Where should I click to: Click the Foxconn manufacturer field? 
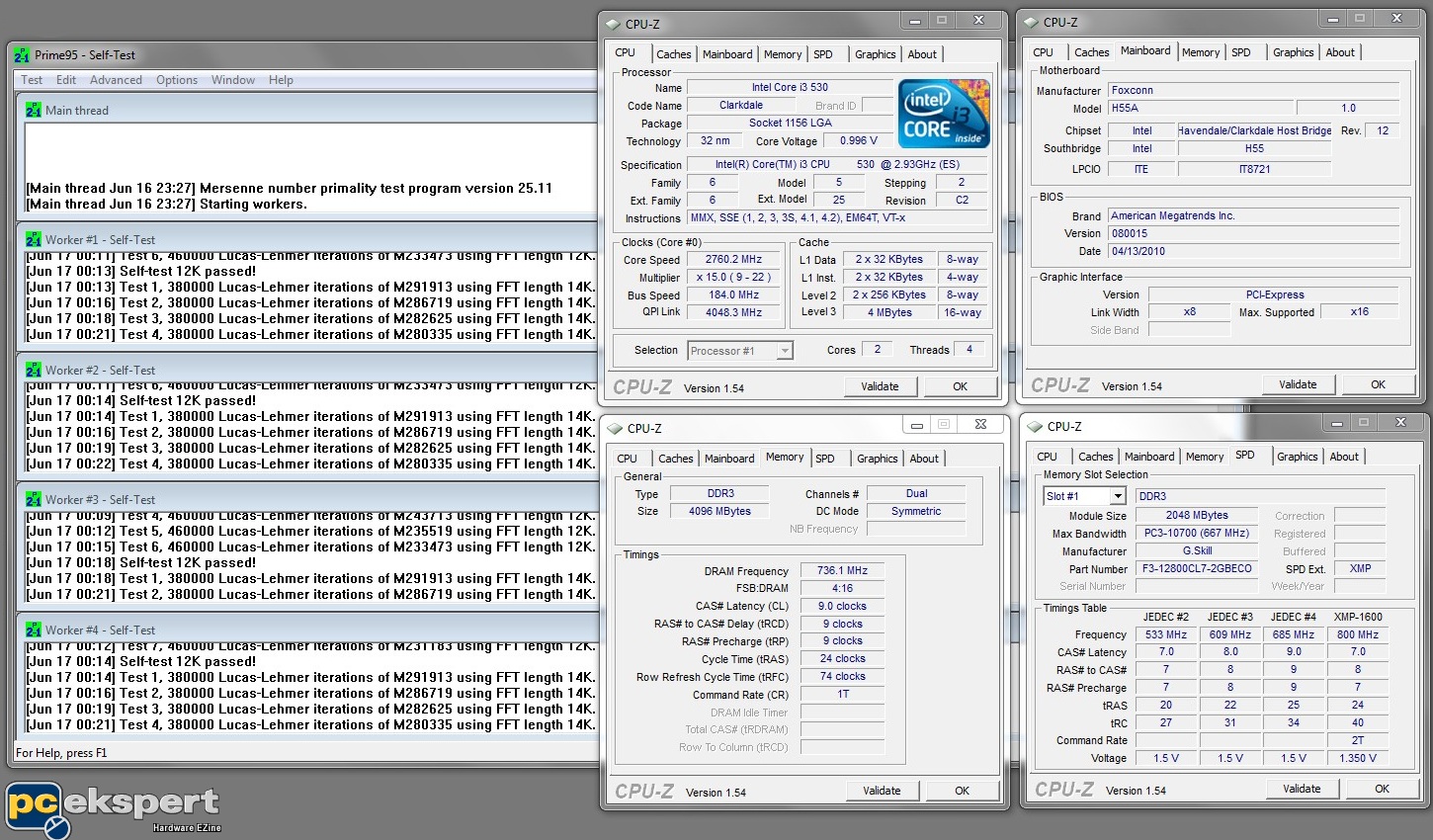pyautogui.click(x=1253, y=90)
